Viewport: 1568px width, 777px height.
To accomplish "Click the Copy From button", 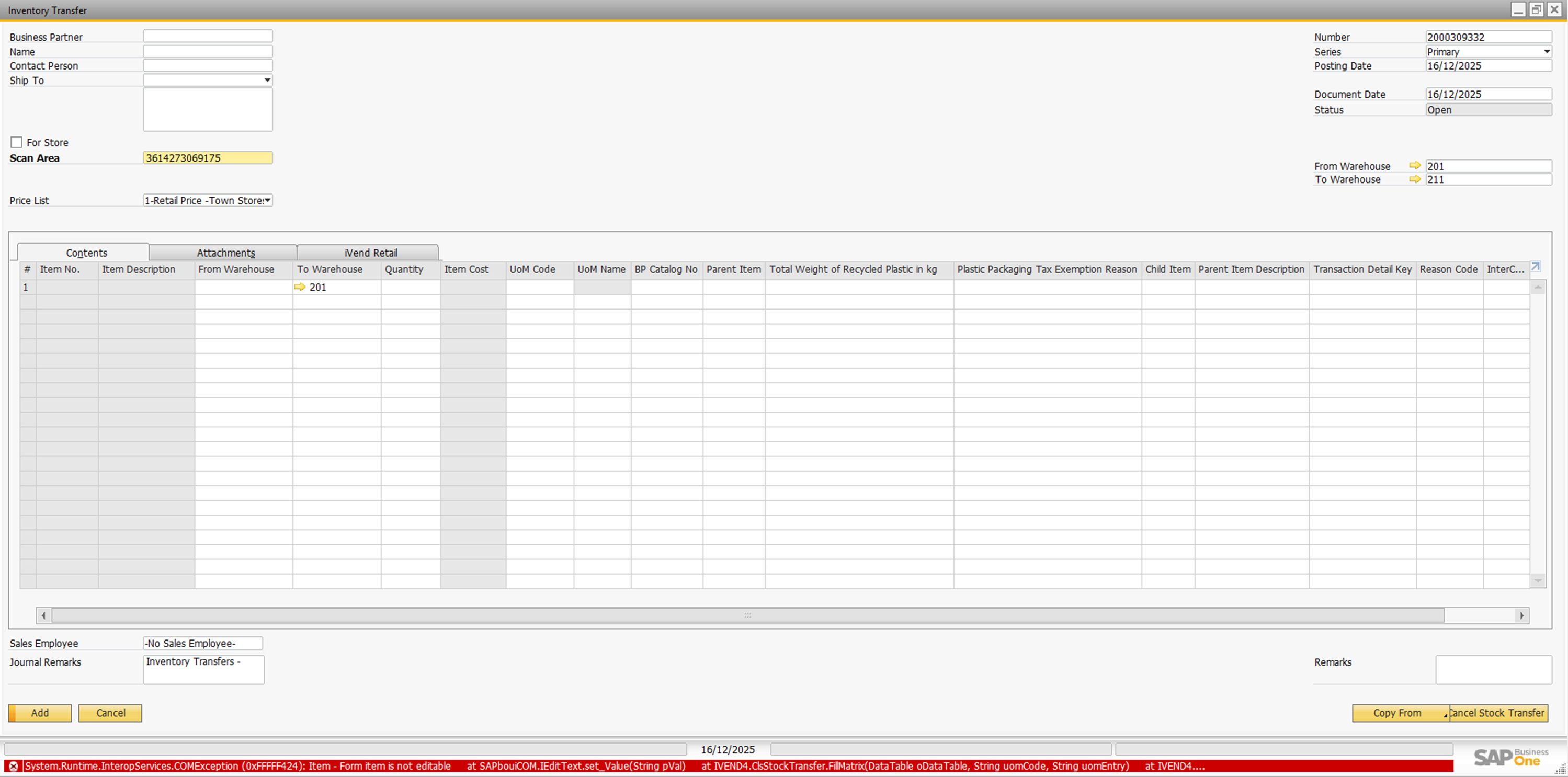I will click(x=1397, y=713).
